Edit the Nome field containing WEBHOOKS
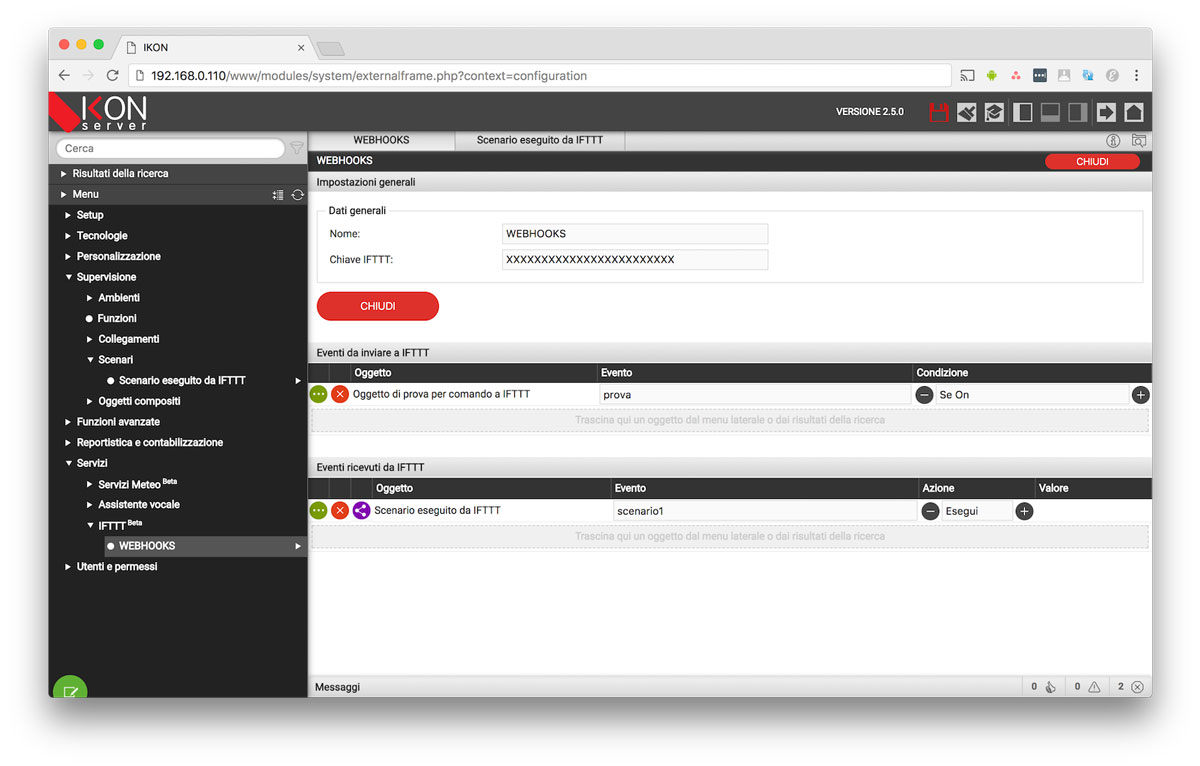Screen dimensions: 1200x766 [635, 234]
